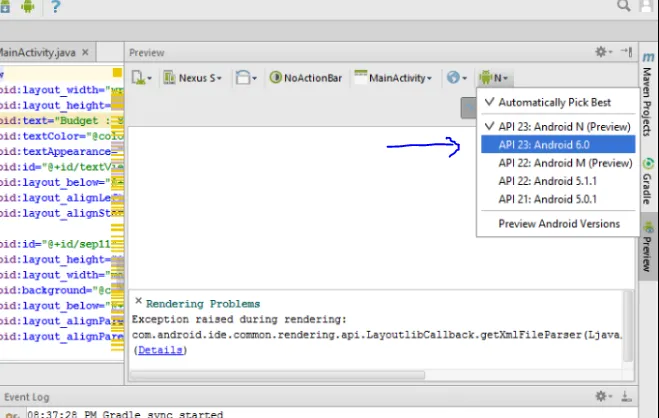Open the locale globe dropdown
This screenshot has height=418, width=659.
point(457,78)
